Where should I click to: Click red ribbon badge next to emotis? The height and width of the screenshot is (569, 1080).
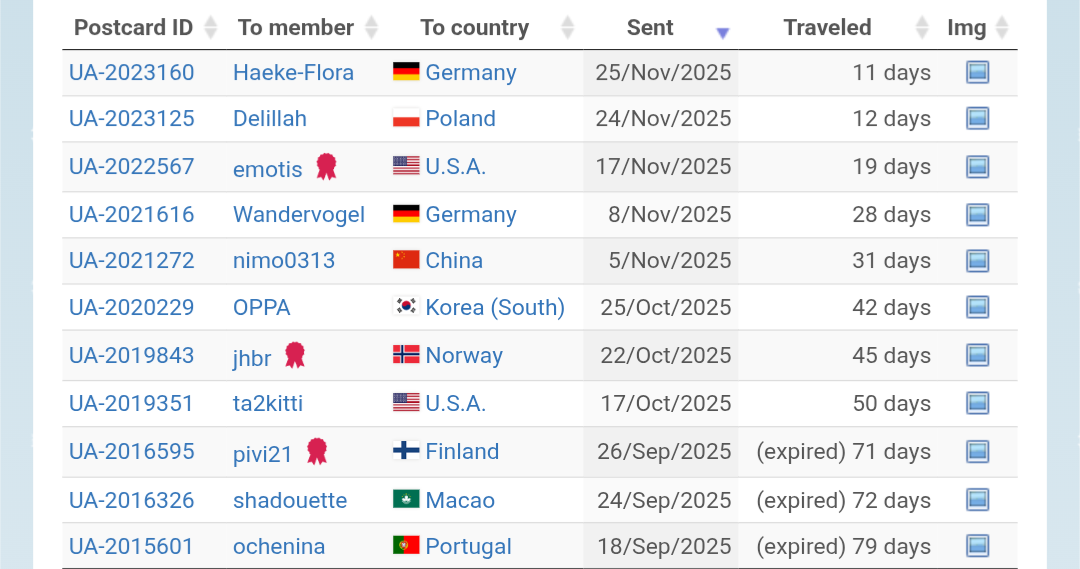(326, 166)
